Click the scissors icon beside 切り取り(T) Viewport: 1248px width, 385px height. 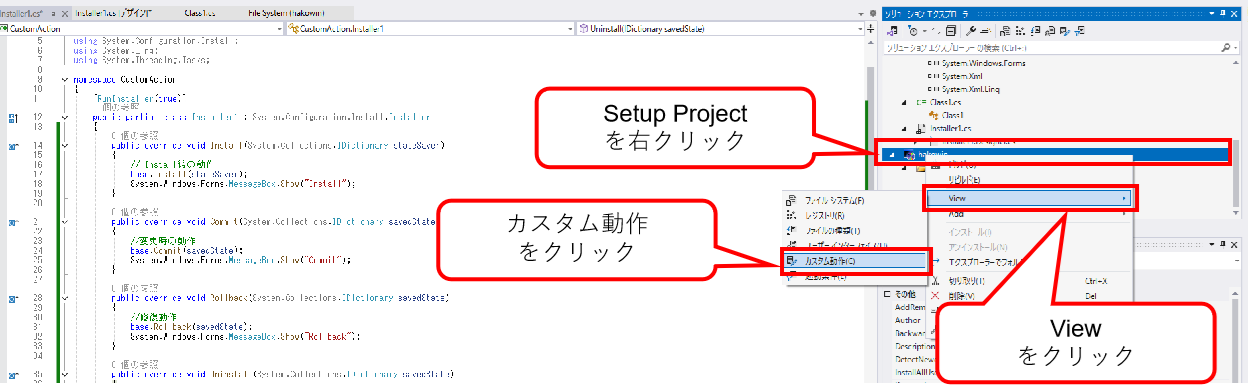tap(936, 281)
